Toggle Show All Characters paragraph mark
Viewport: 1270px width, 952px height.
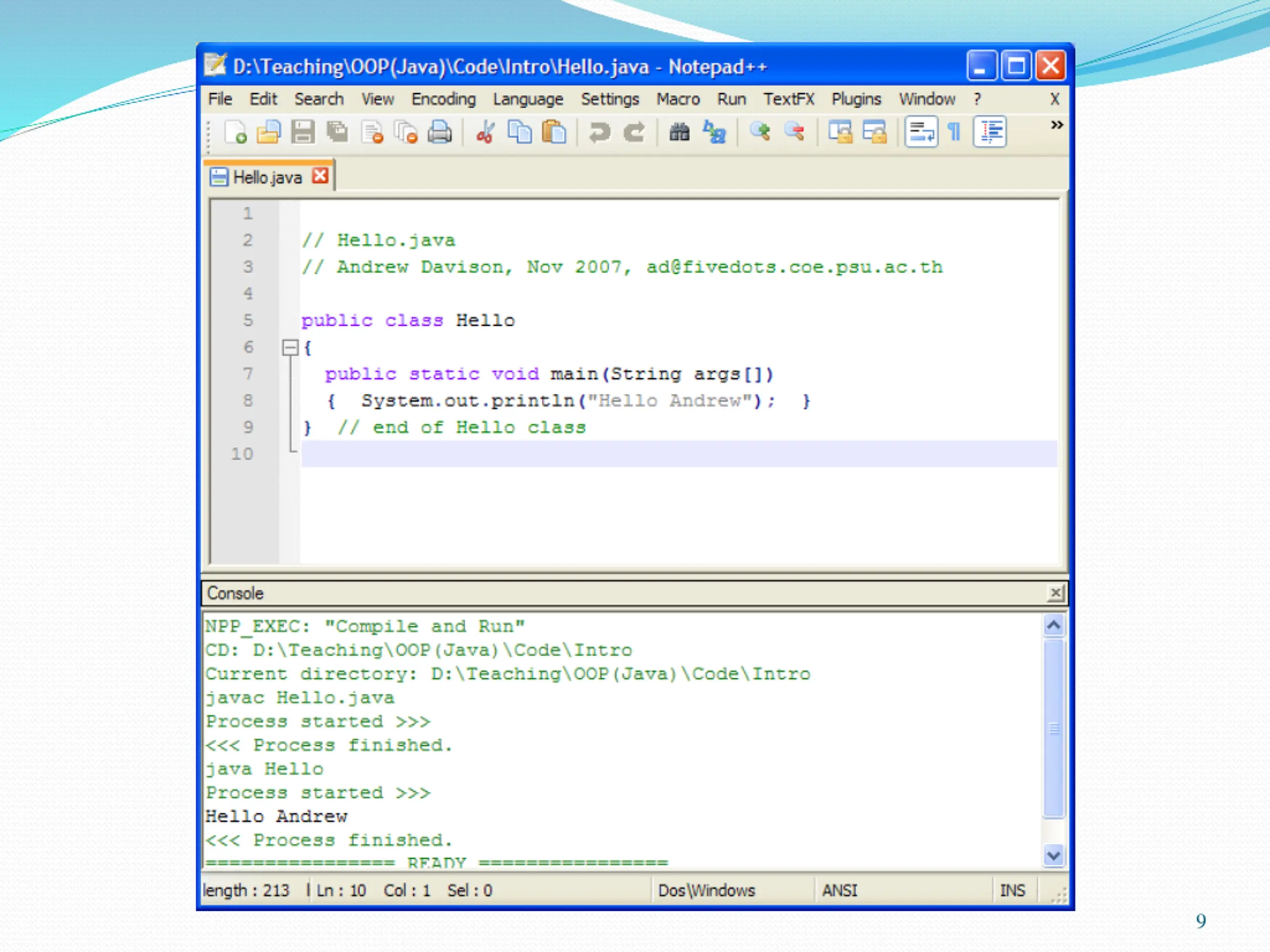[x=954, y=132]
